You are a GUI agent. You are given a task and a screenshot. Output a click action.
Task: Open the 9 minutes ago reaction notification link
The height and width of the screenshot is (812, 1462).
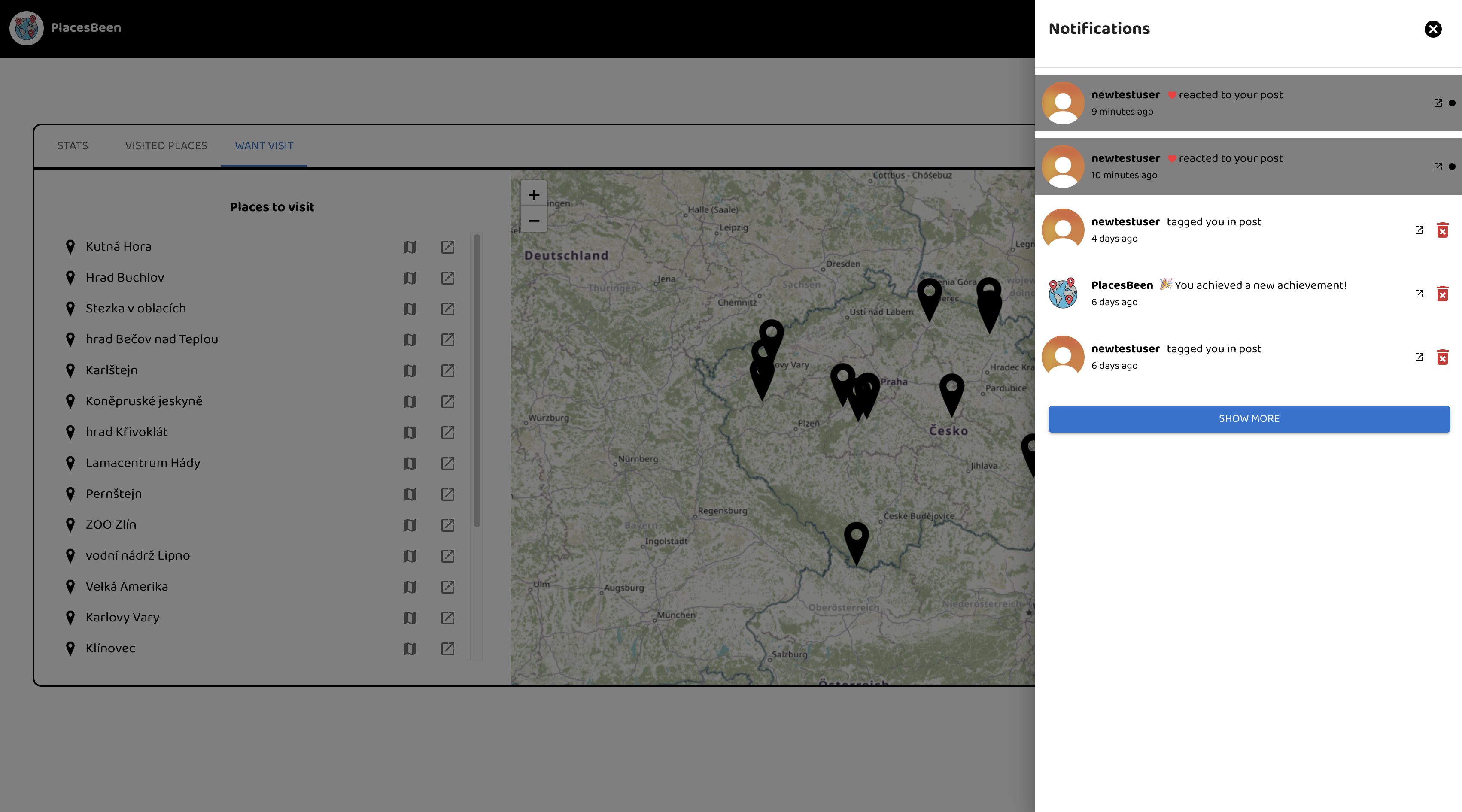pyautogui.click(x=1438, y=103)
